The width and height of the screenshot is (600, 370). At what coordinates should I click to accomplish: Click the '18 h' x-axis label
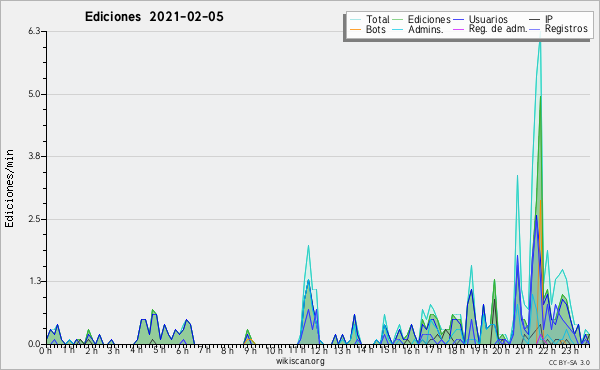tap(456, 351)
